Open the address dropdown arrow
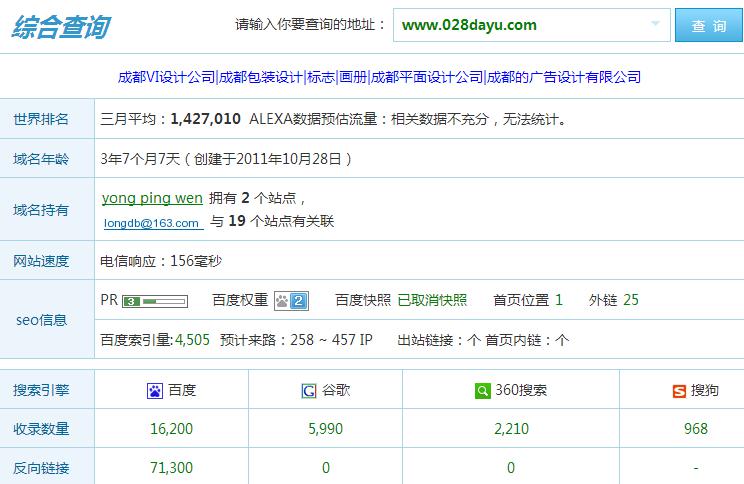 pos(656,25)
